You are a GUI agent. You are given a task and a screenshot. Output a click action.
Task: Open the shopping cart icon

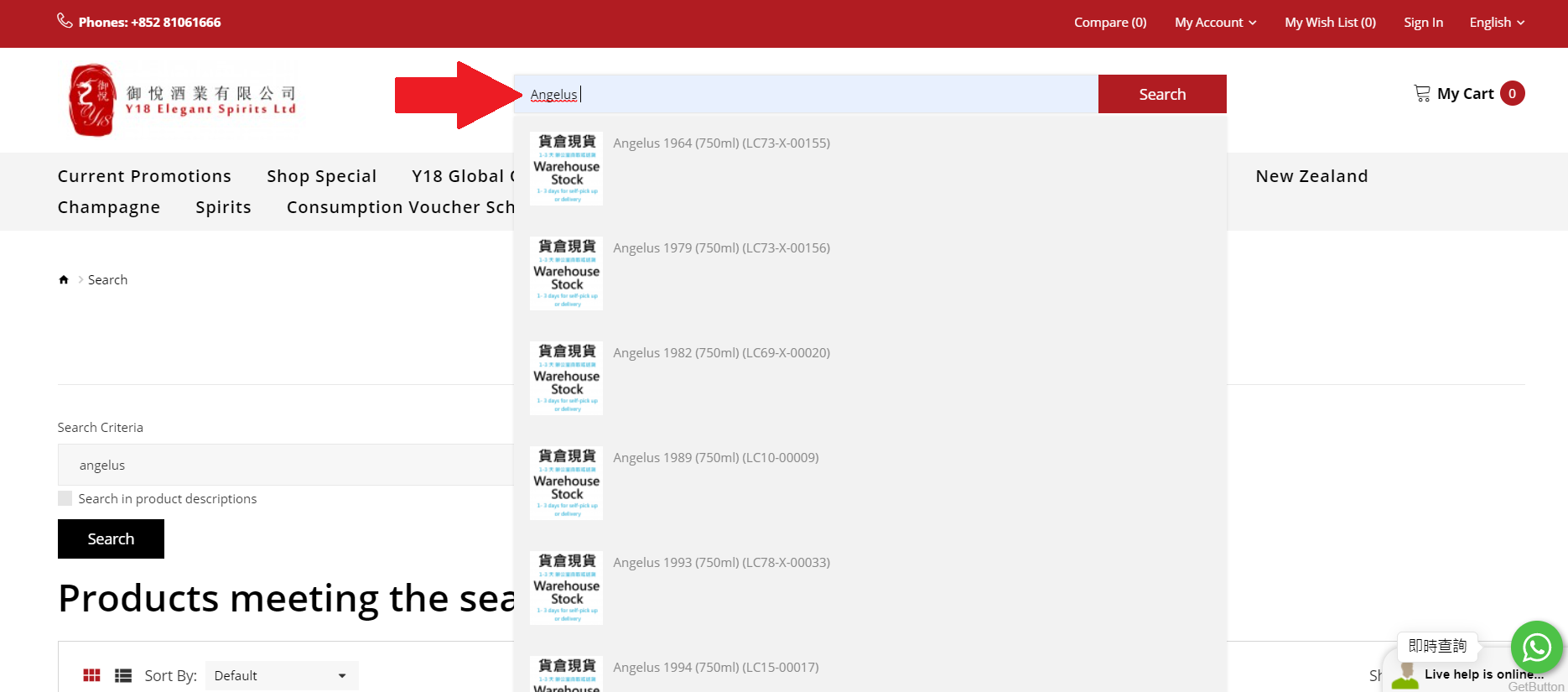[x=1422, y=93]
